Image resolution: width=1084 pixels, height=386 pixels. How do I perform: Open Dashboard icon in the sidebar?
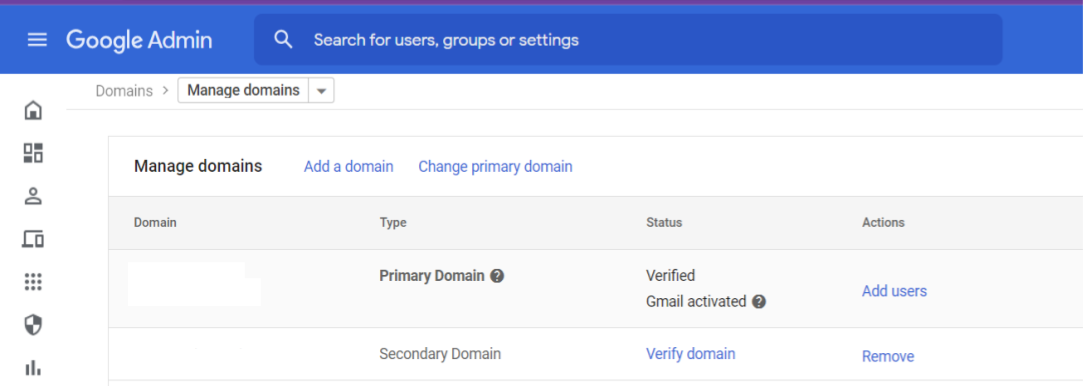point(33,153)
